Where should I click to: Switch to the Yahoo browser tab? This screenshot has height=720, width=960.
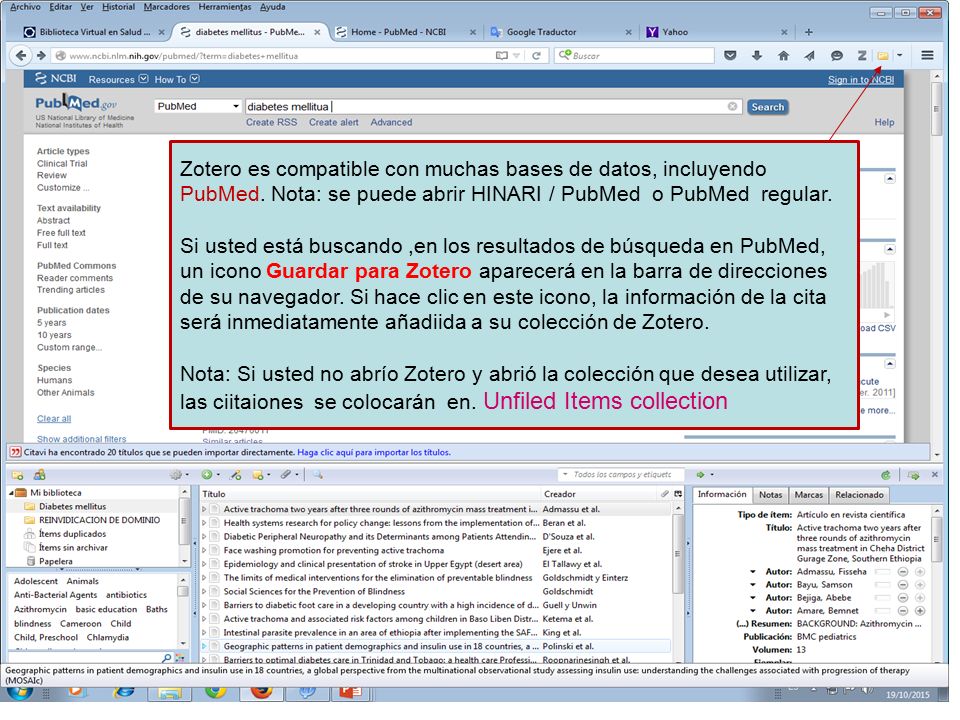tap(717, 32)
